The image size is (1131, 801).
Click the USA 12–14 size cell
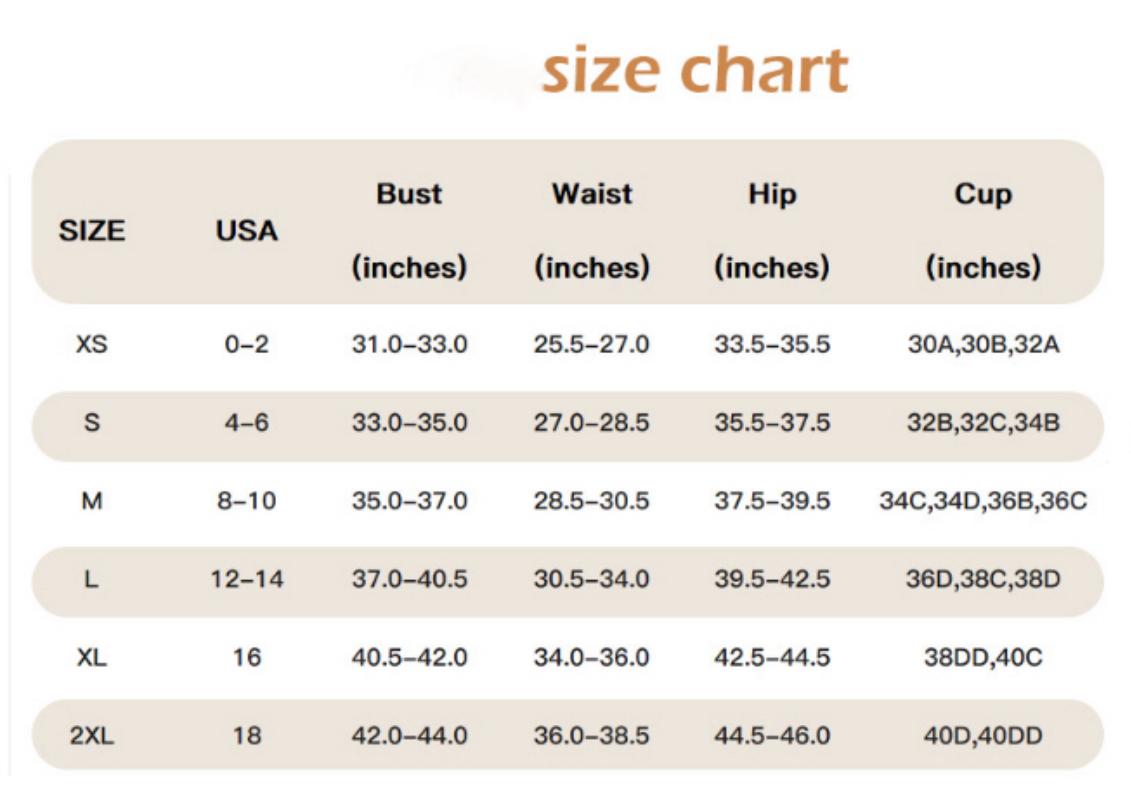point(247,579)
